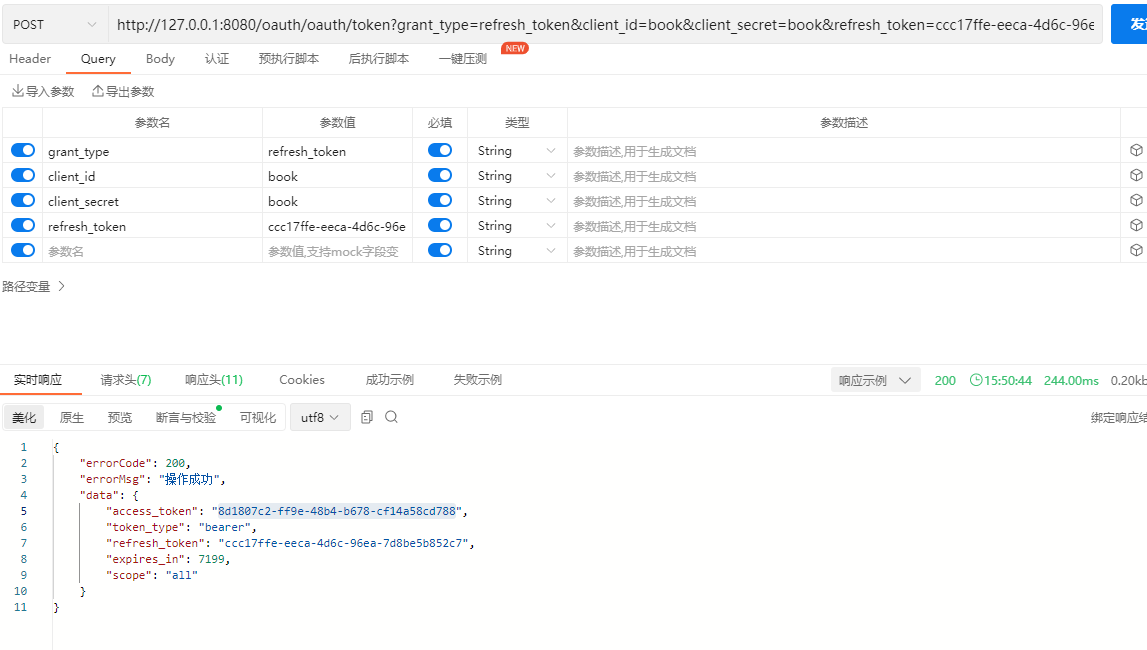Click the cube icon in client_id row

[x=1135, y=175]
